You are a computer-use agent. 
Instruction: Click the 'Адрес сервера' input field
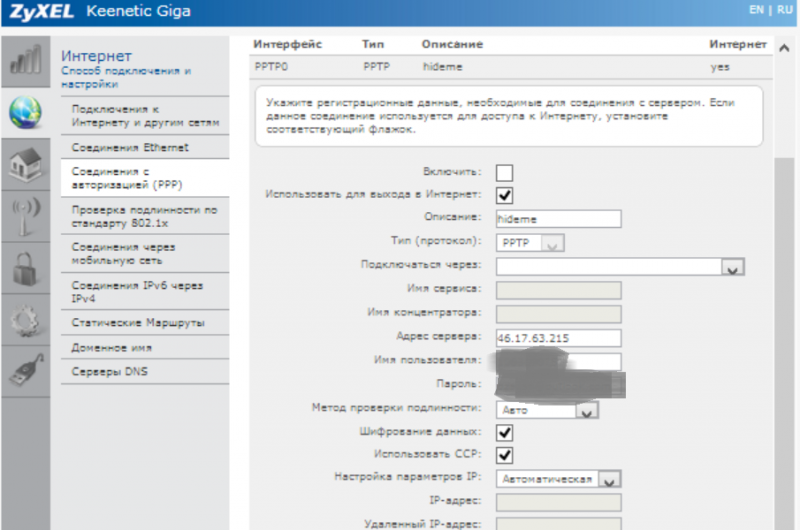(558, 339)
